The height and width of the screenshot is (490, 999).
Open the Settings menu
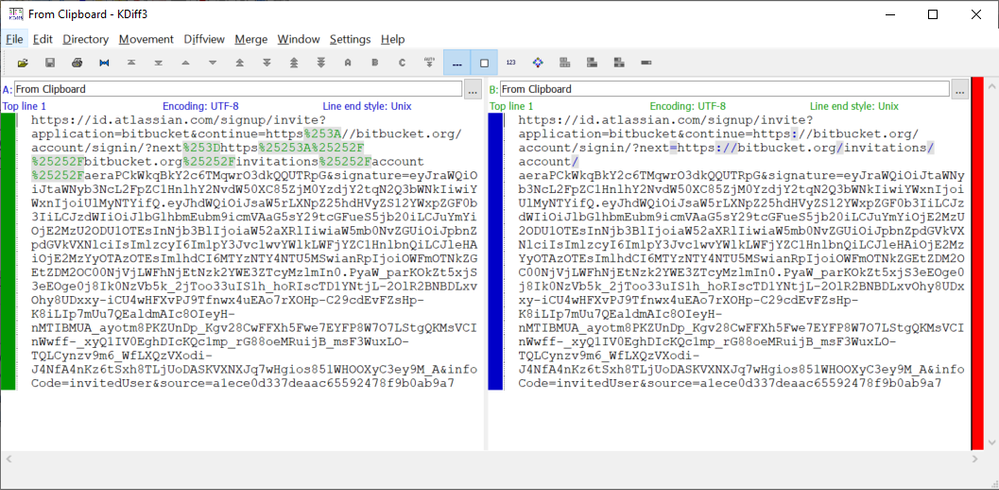(x=350, y=39)
